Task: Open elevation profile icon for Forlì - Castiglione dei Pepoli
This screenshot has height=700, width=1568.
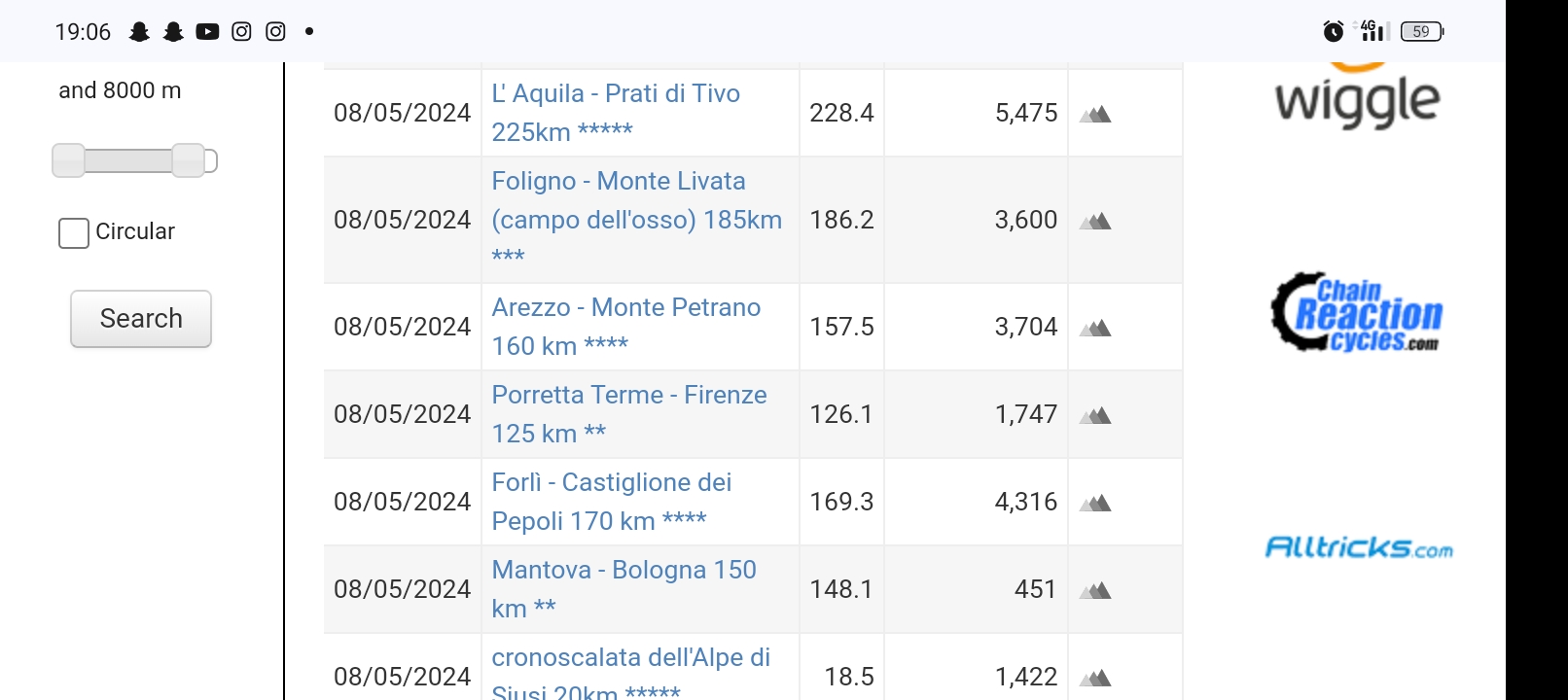Action: coord(1095,503)
